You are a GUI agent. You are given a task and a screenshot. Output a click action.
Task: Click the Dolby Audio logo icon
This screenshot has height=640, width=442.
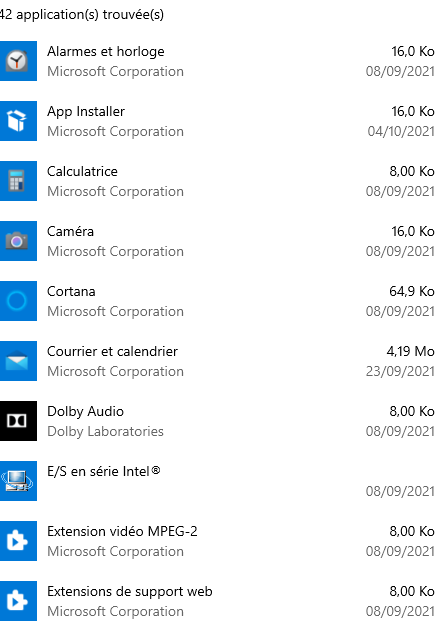tap(18, 421)
